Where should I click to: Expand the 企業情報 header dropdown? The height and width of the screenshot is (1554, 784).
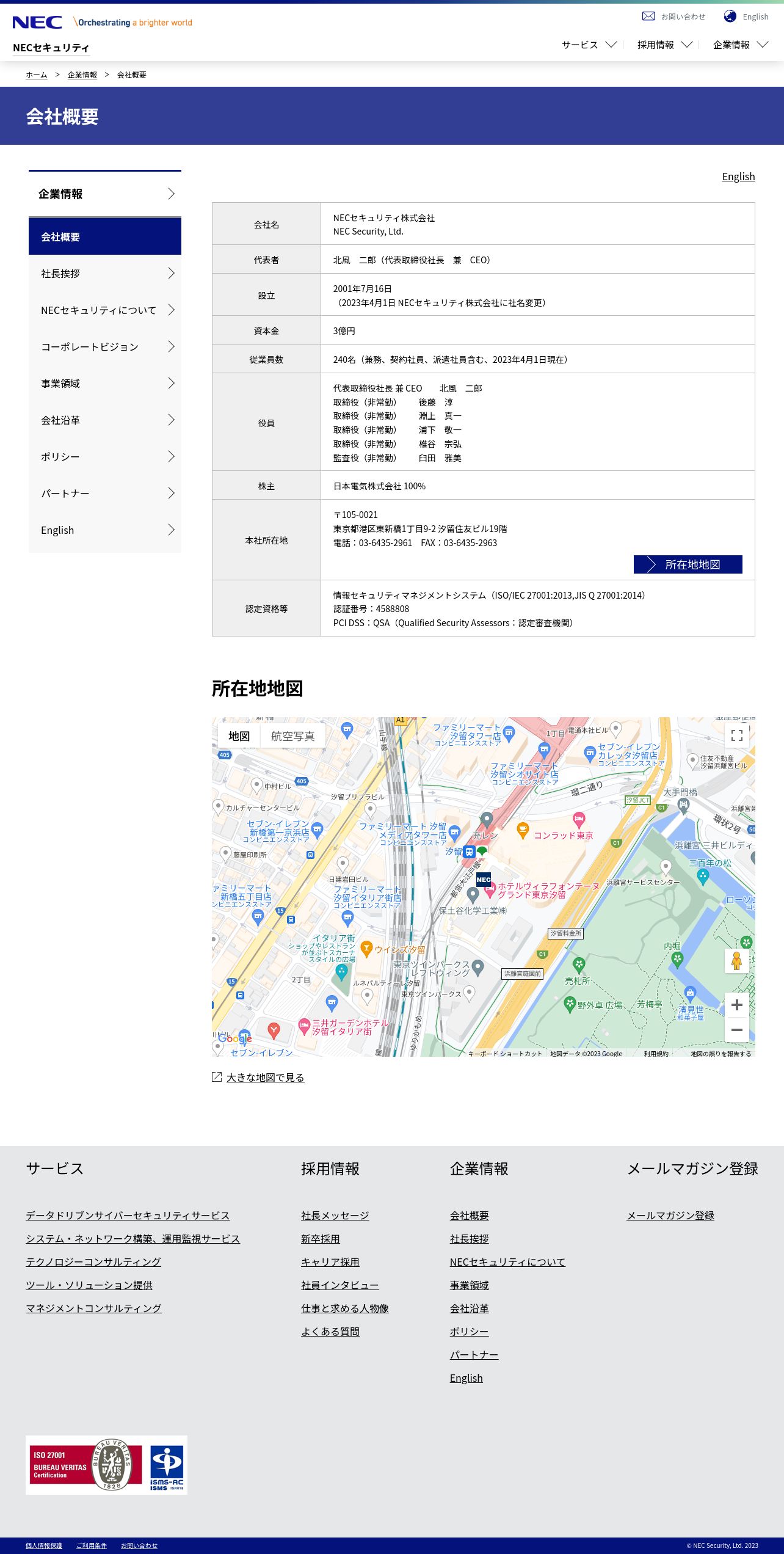point(741,45)
